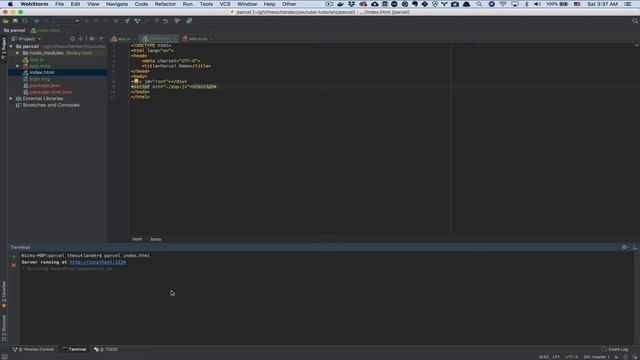This screenshot has width=640, height=360.
Task: Click the line separator LF status widget
Action: pos(556,357)
